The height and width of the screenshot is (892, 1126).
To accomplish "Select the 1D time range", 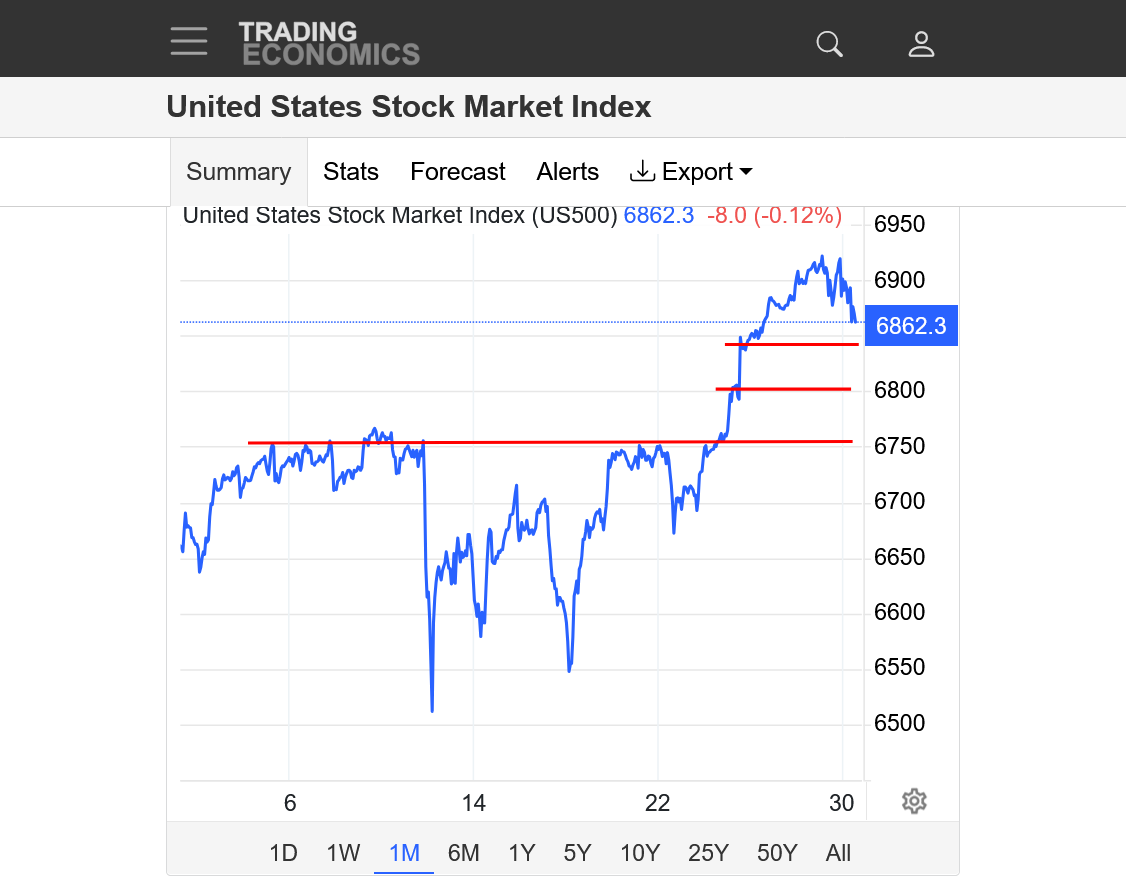I will click(284, 853).
